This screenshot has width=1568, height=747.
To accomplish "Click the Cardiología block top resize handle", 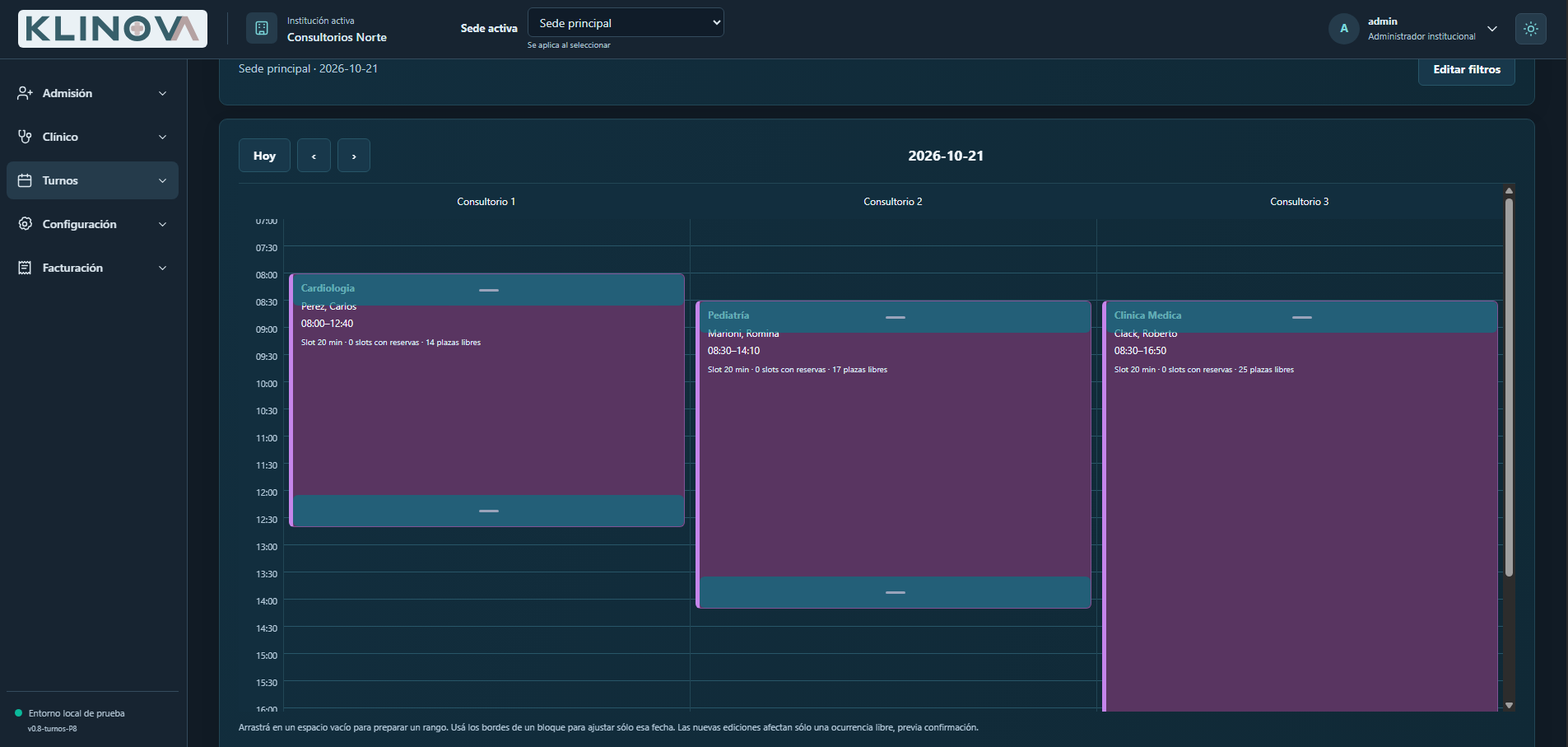I will [x=489, y=290].
